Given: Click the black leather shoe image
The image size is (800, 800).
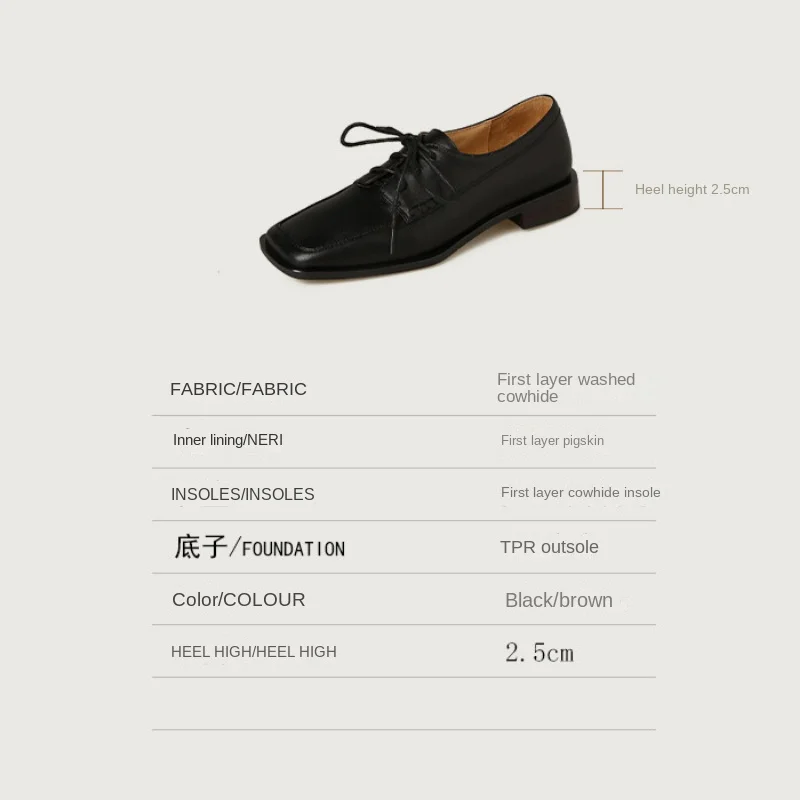Looking at the screenshot, I should 420,187.
